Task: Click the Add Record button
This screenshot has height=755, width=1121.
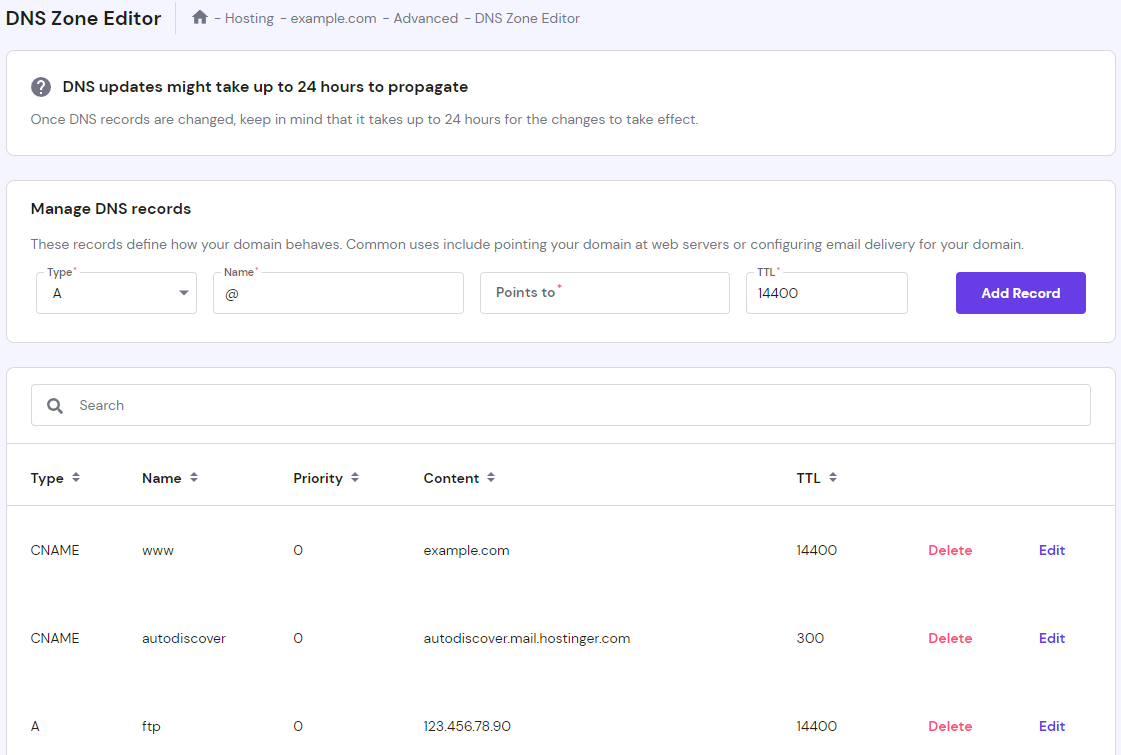Action: coord(1020,292)
